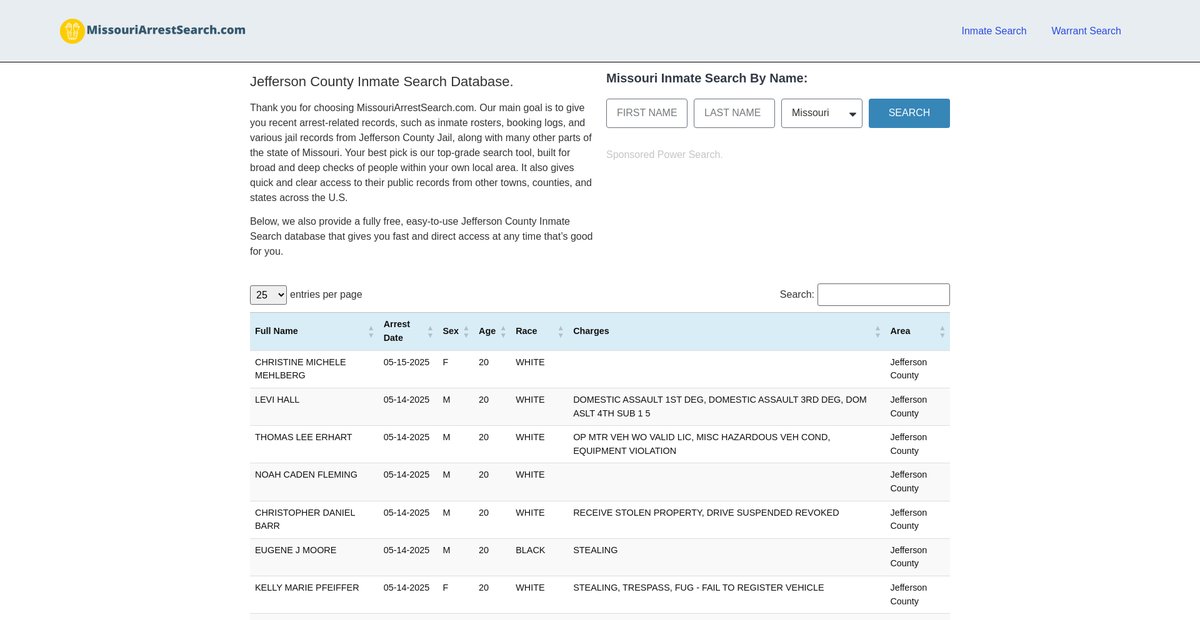Click the EUGENE J MOORE row
This screenshot has width=1200, height=620.
[x=295, y=550]
